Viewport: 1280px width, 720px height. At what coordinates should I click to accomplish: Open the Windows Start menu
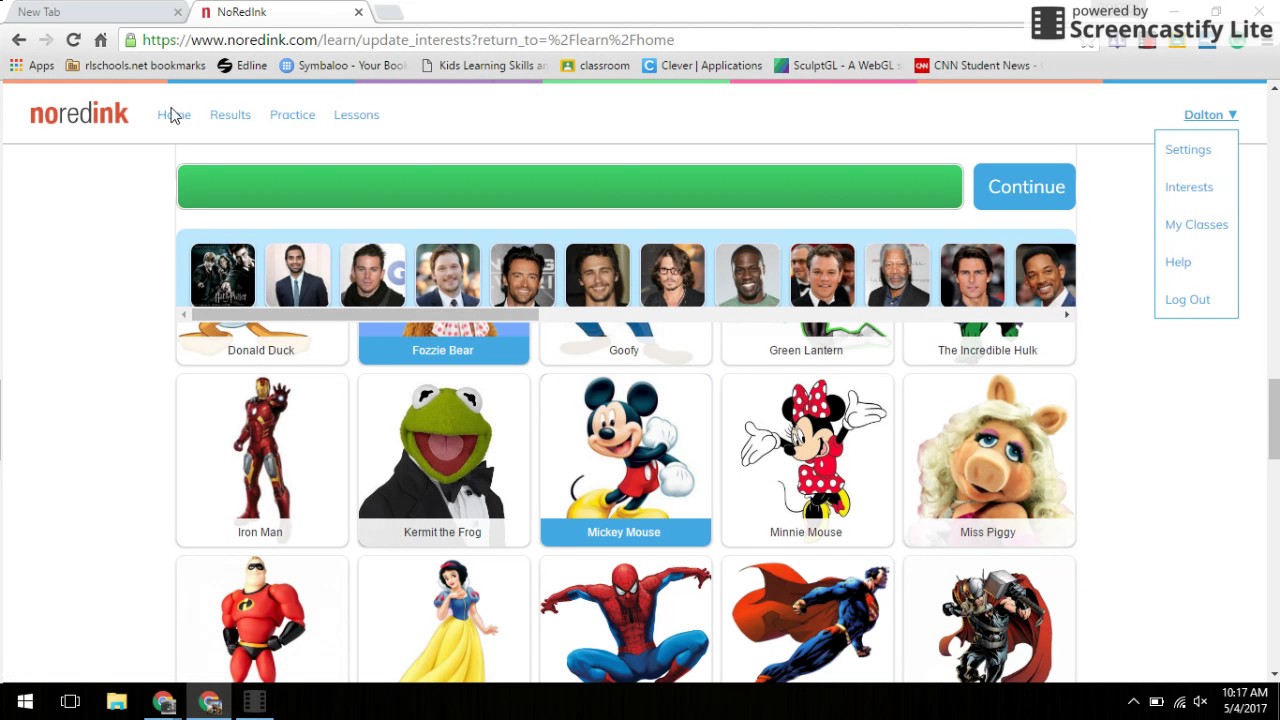pyautogui.click(x=24, y=701)
